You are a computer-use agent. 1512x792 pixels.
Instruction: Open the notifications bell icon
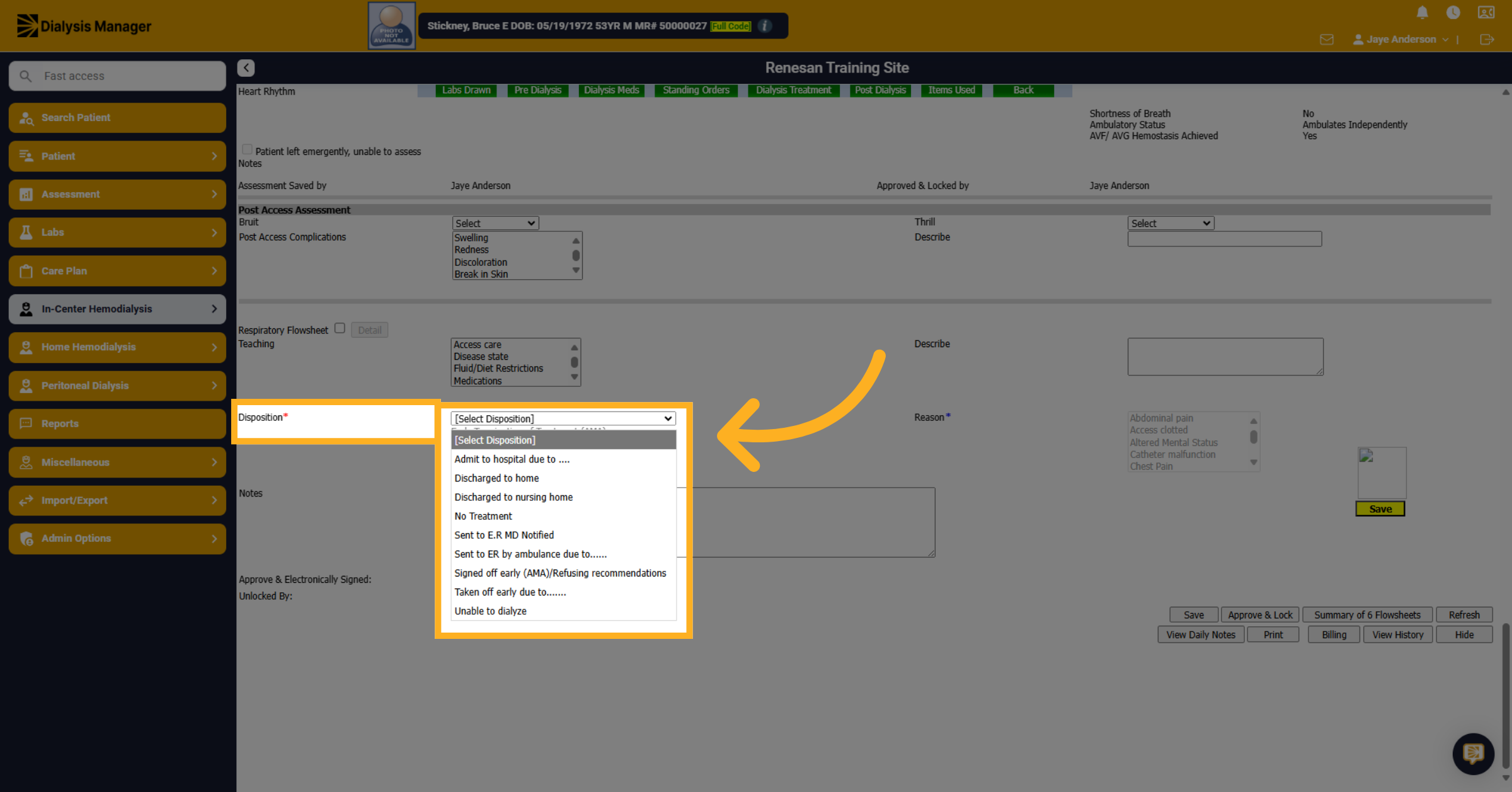1422,13
